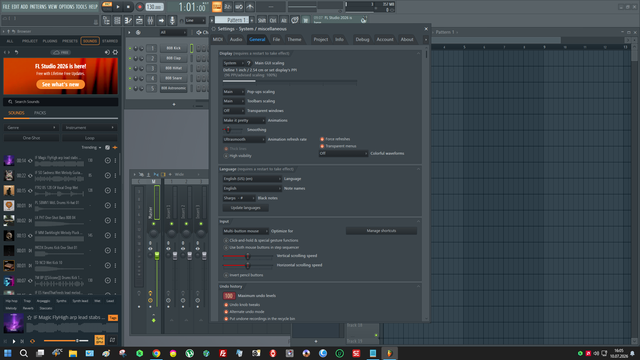Open the Transparent windows dropdown
The image size is (640, 360).
point(233,111)
